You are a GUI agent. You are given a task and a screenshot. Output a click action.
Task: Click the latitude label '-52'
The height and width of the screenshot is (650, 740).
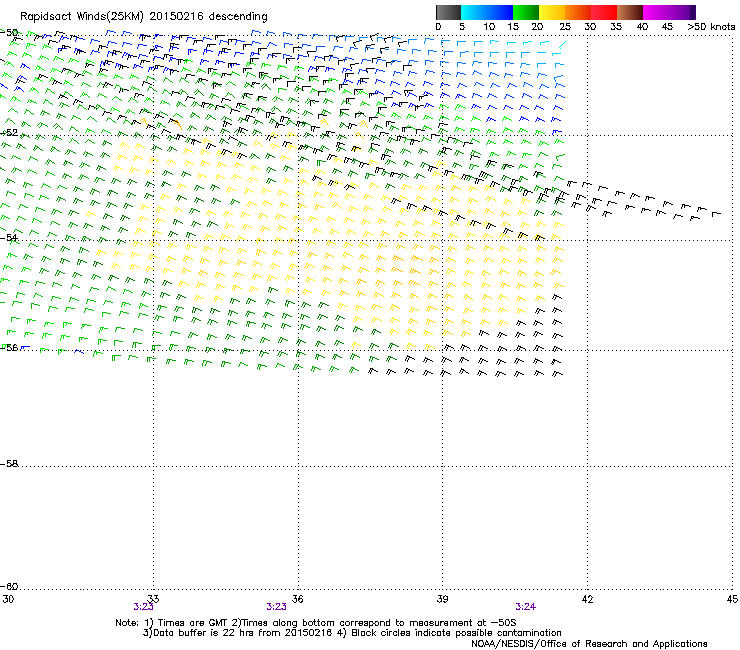(9, 133)
